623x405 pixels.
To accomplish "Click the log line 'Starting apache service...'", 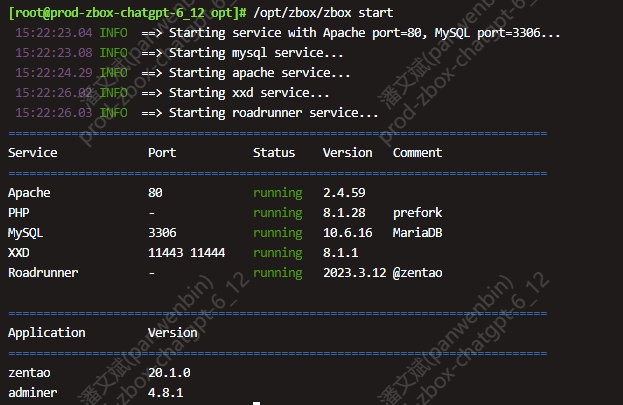I will tap(259, 73).
